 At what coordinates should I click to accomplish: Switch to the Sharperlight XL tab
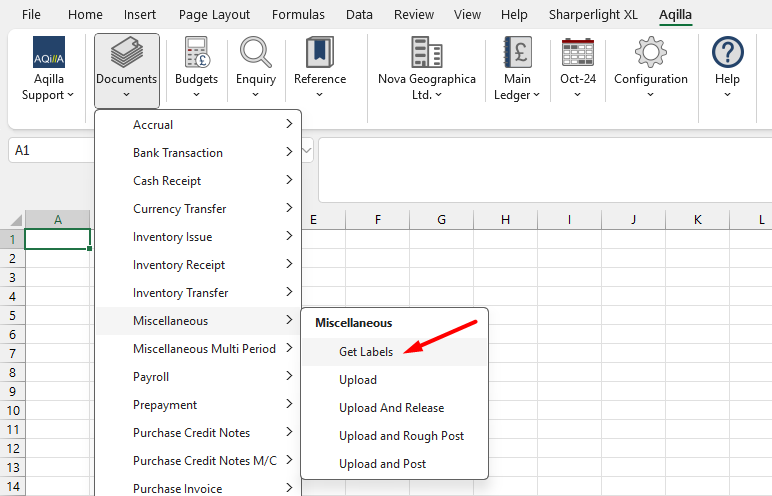tap(593, 15)
